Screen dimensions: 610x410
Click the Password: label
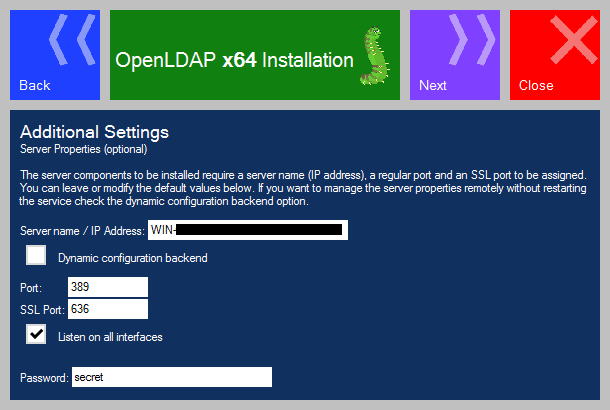pos(44,378)
